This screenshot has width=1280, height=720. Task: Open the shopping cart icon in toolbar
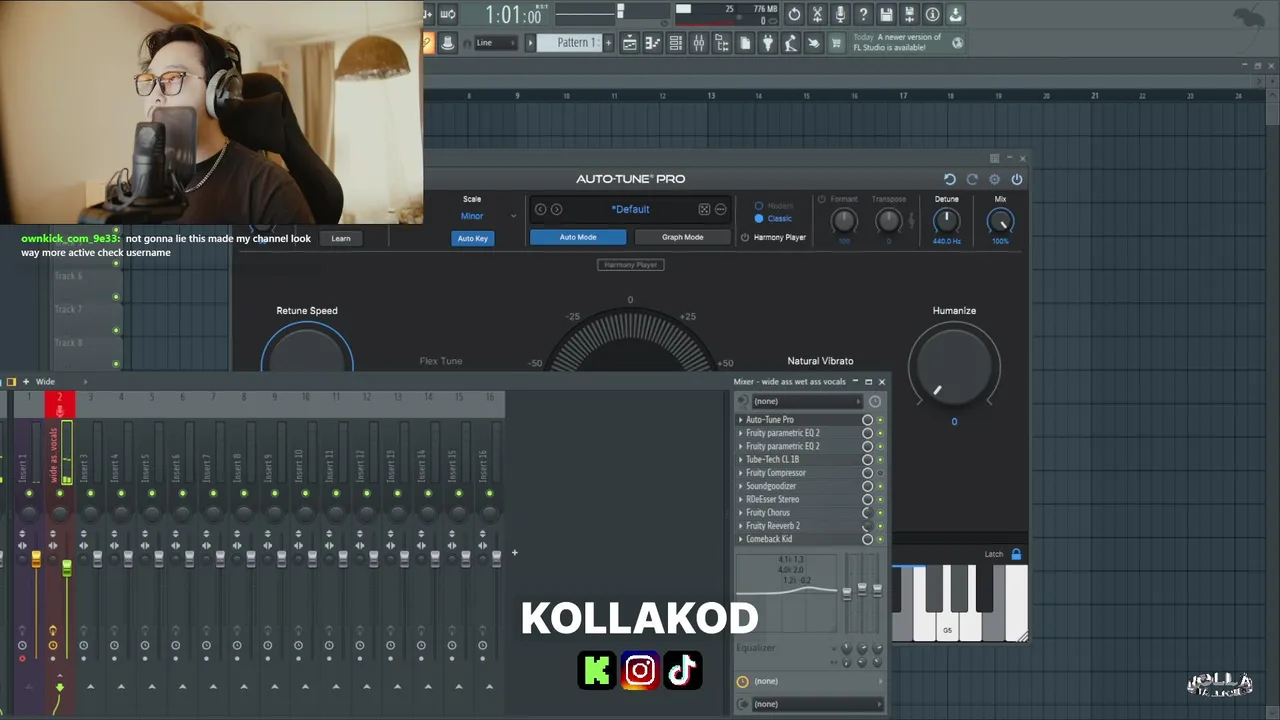pyautogui.click(x=837, y=43)
